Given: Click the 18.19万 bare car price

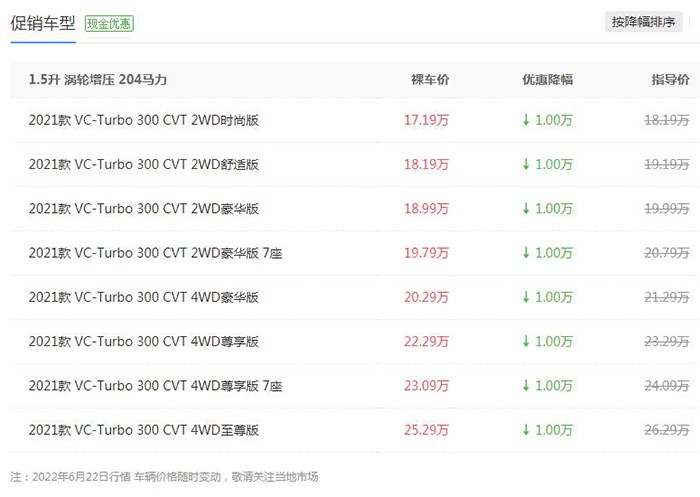Looking at the screenshot, I should tap(426, 164).
